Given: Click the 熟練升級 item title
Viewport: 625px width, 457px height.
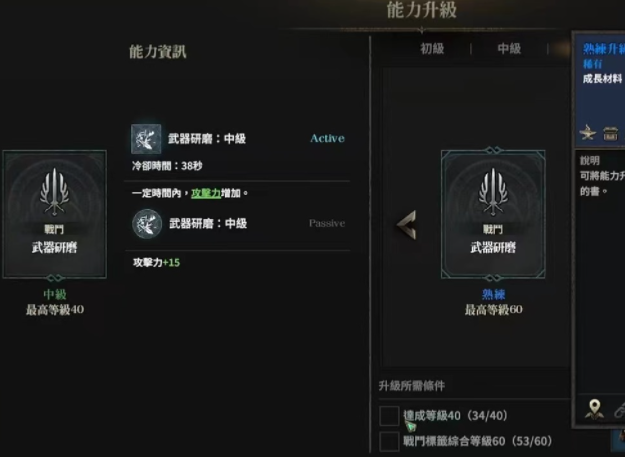Looking at the screenshot, I should point(604,49).
